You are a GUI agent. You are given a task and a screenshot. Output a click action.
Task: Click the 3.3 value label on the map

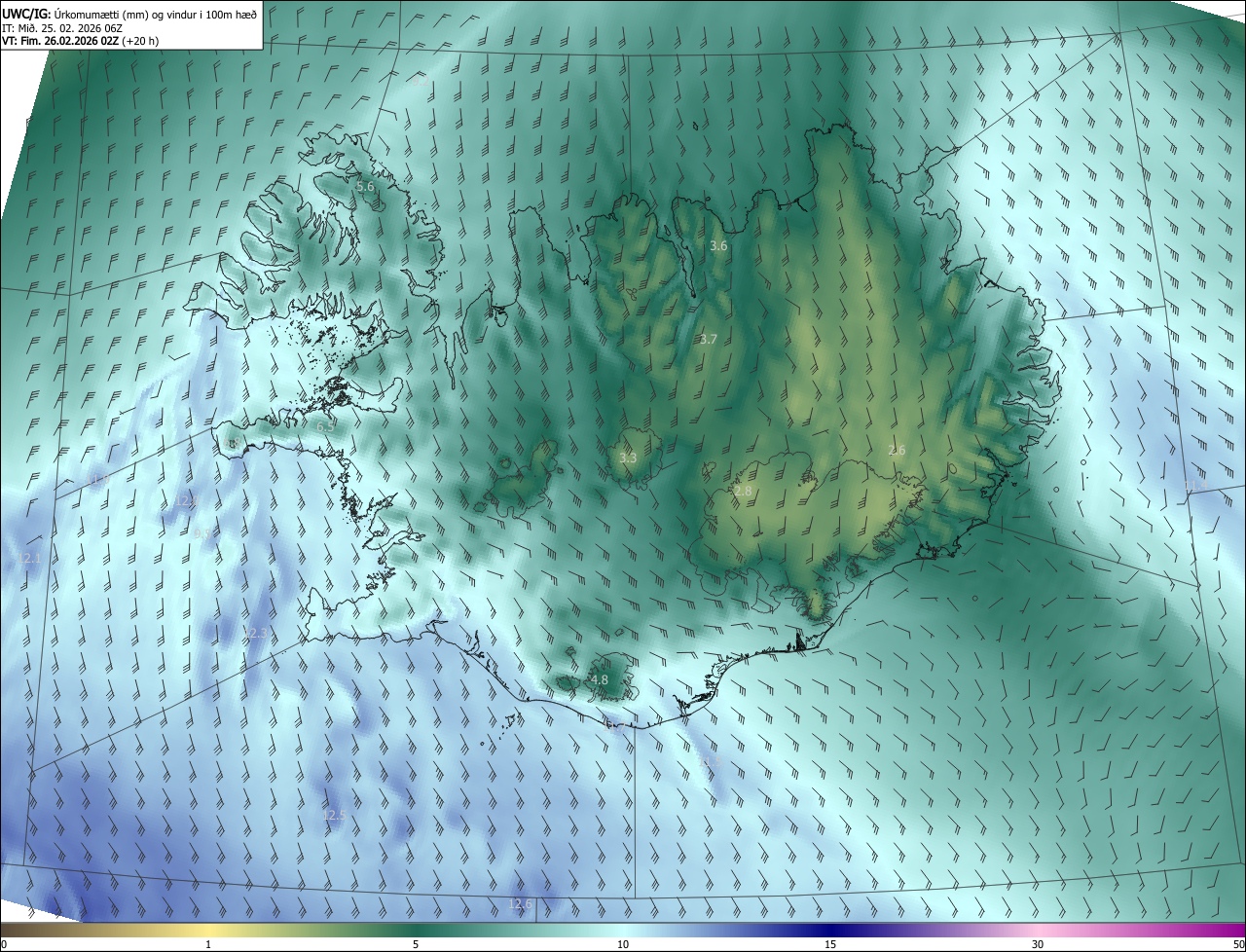[x=628, y=458]
